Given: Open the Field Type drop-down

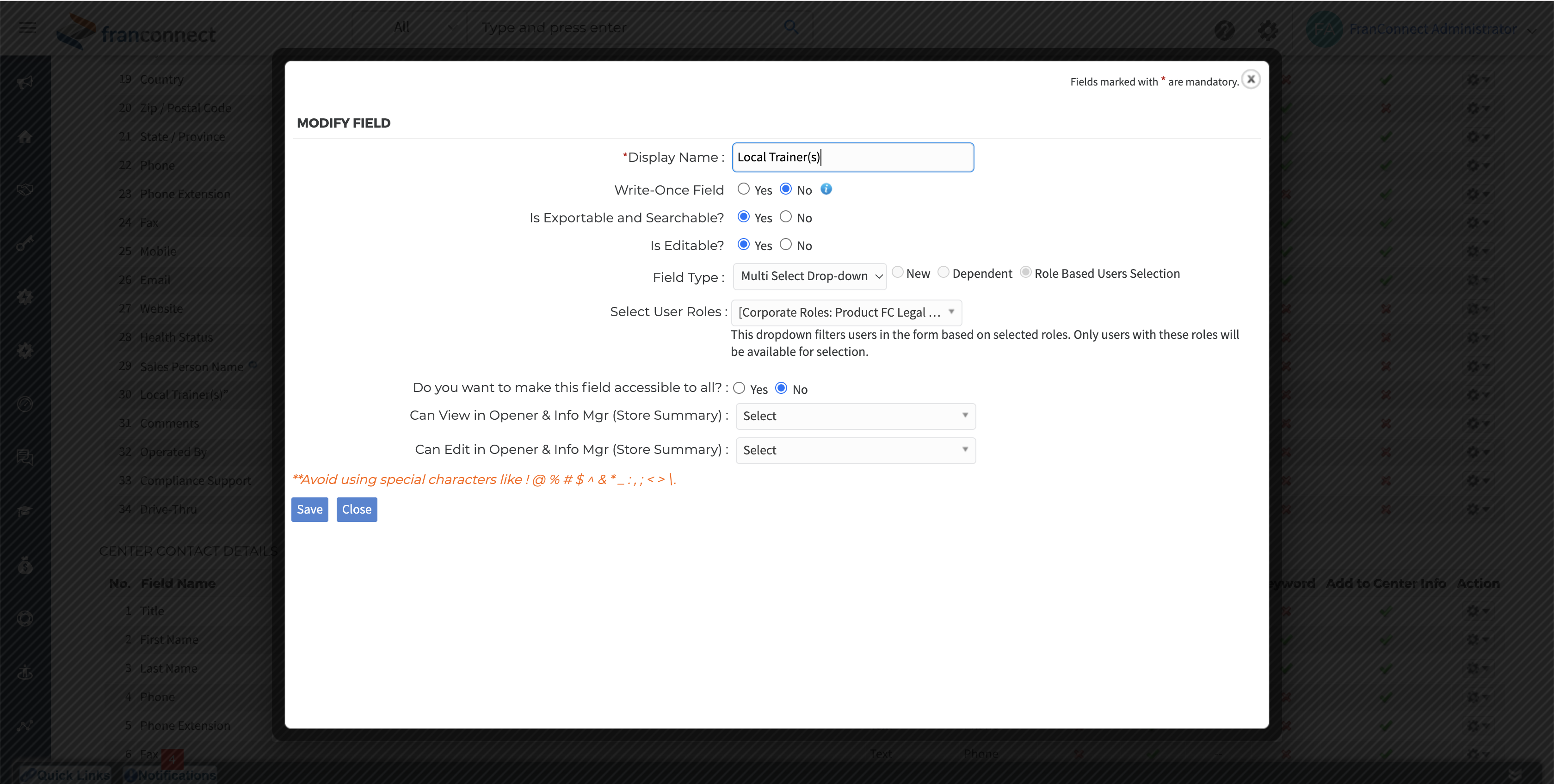Looking at the screenshot, I should tap(809, 276).
